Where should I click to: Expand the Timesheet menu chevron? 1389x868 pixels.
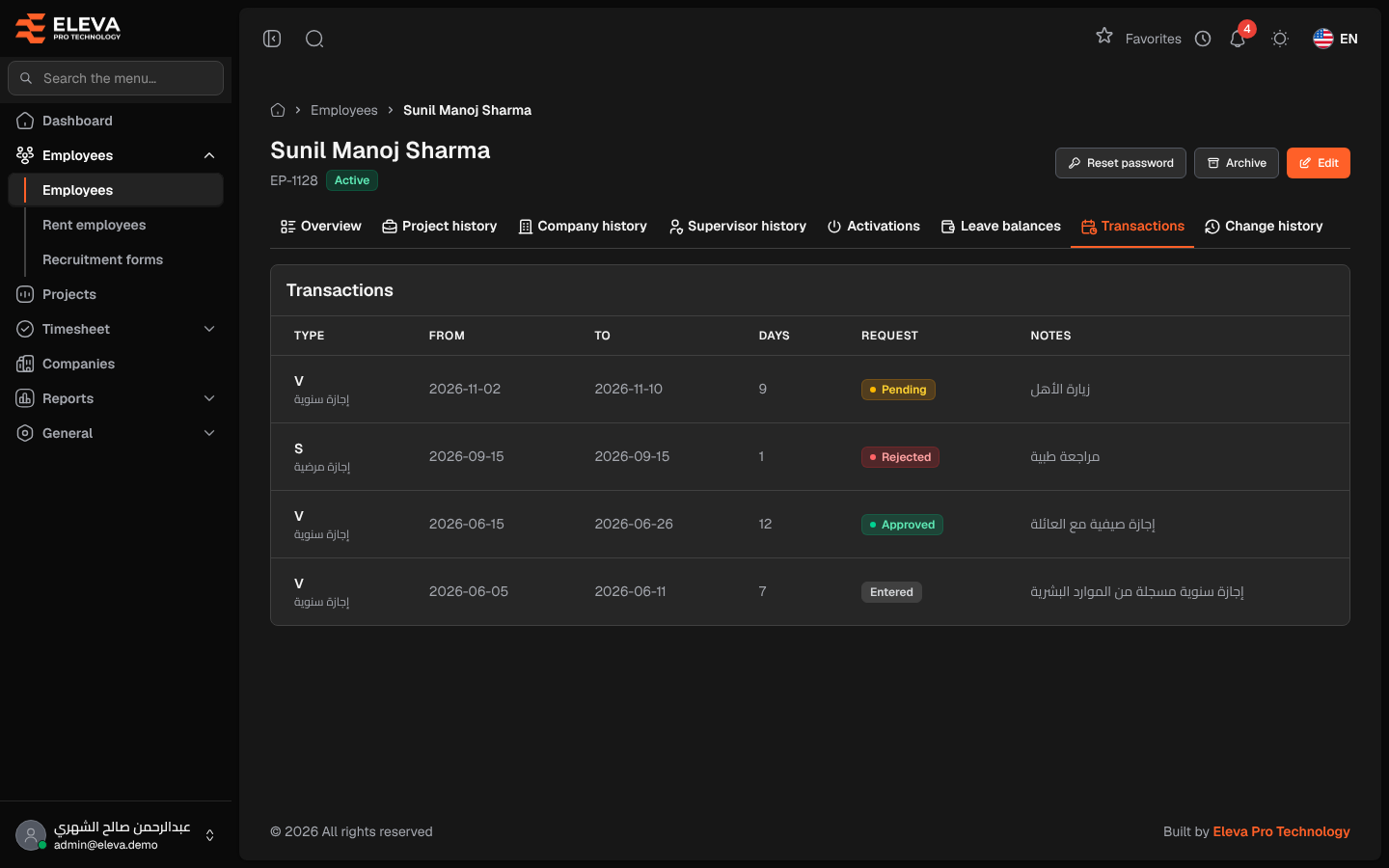[x=209, y=329]
